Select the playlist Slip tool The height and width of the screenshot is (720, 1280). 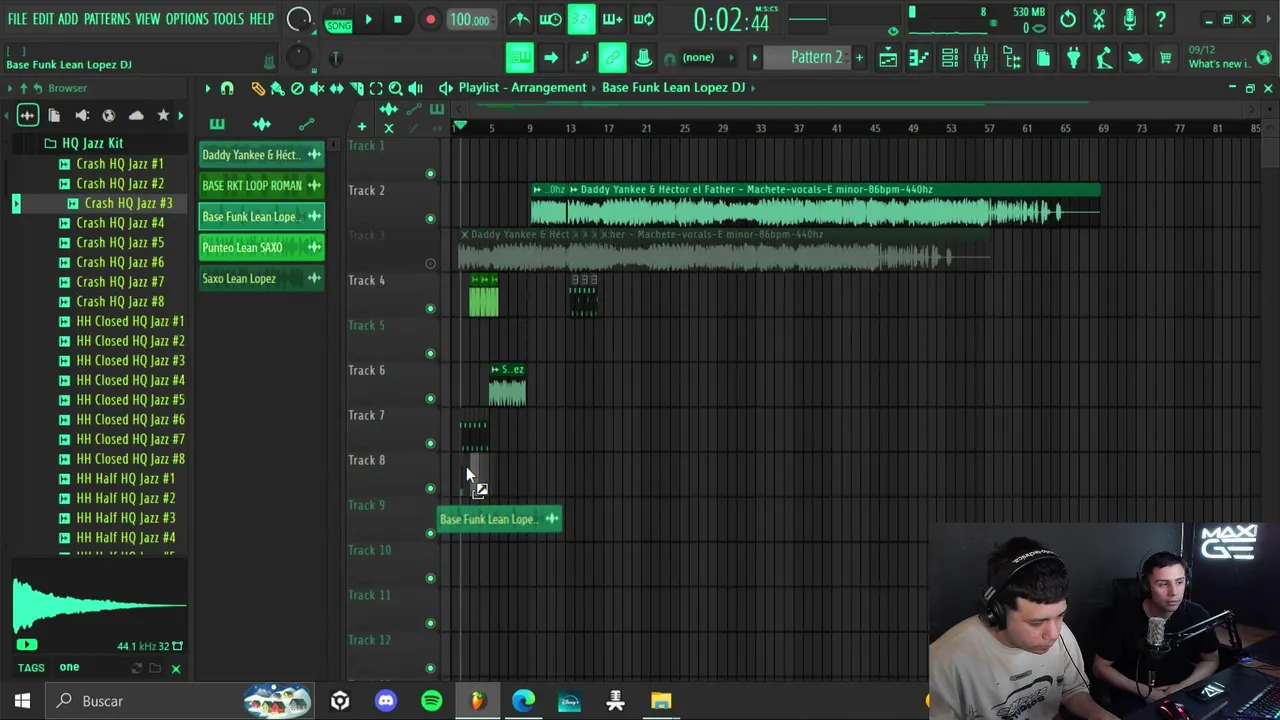tap(337, 88)
